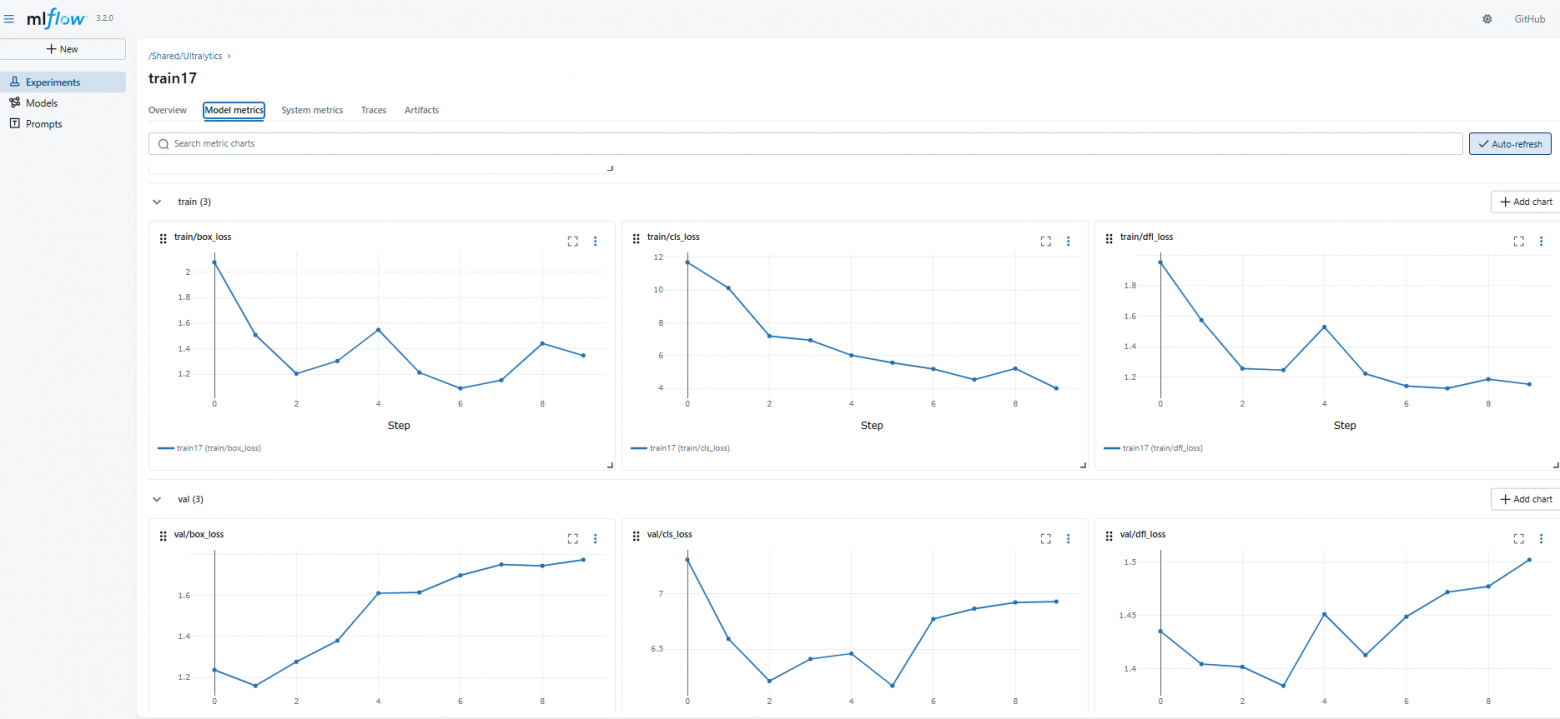Open the kebab menu on train/cls_loss chart

point(1068,241)
